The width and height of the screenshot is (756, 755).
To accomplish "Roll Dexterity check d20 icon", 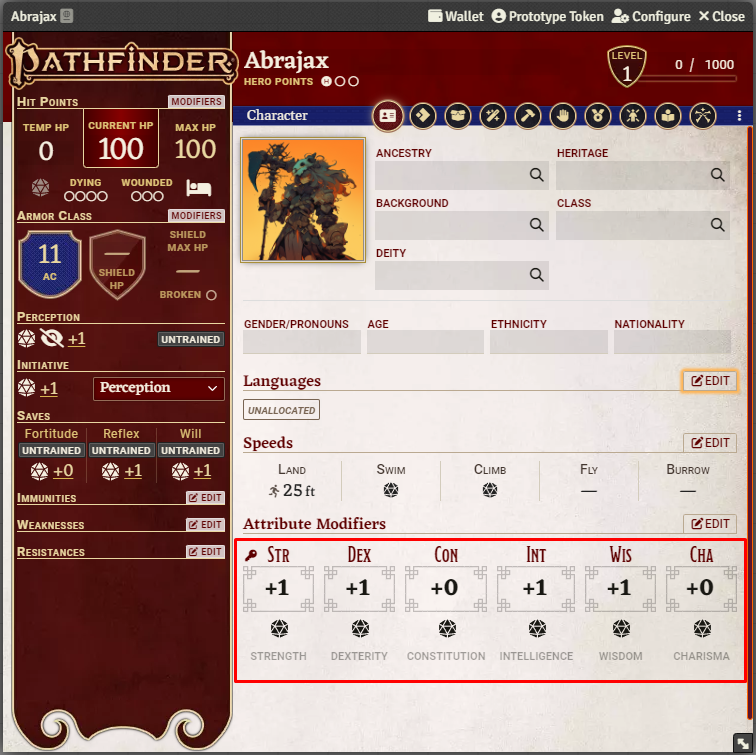I will [360, 629].
